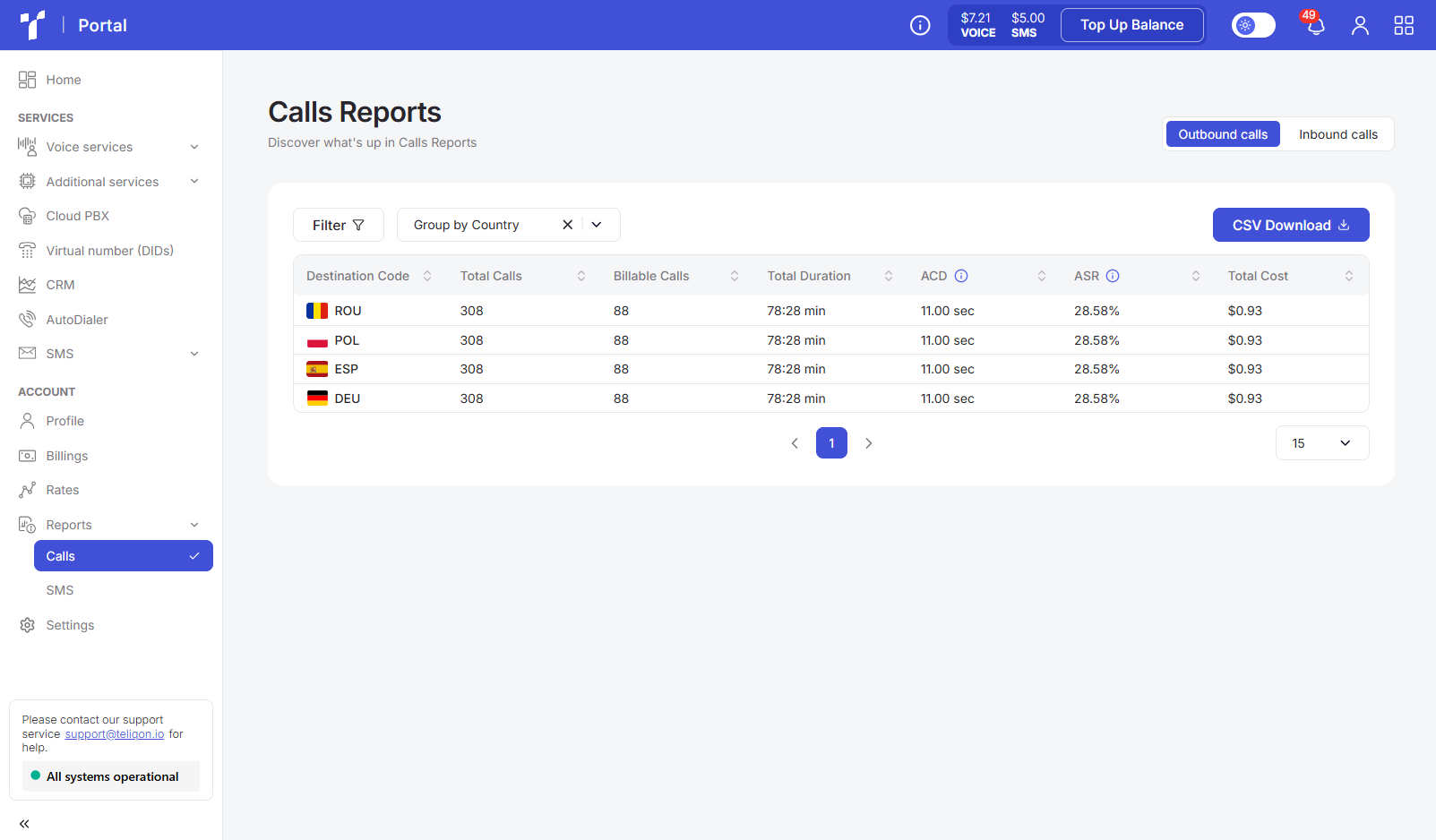Click the Rates graph icon
1436x840 pixels.
coord(28,490)
